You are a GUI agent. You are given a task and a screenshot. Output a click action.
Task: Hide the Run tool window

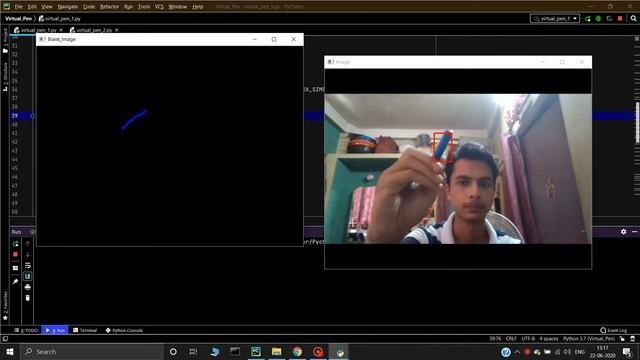pyautogui.click(x=634, y=231)
